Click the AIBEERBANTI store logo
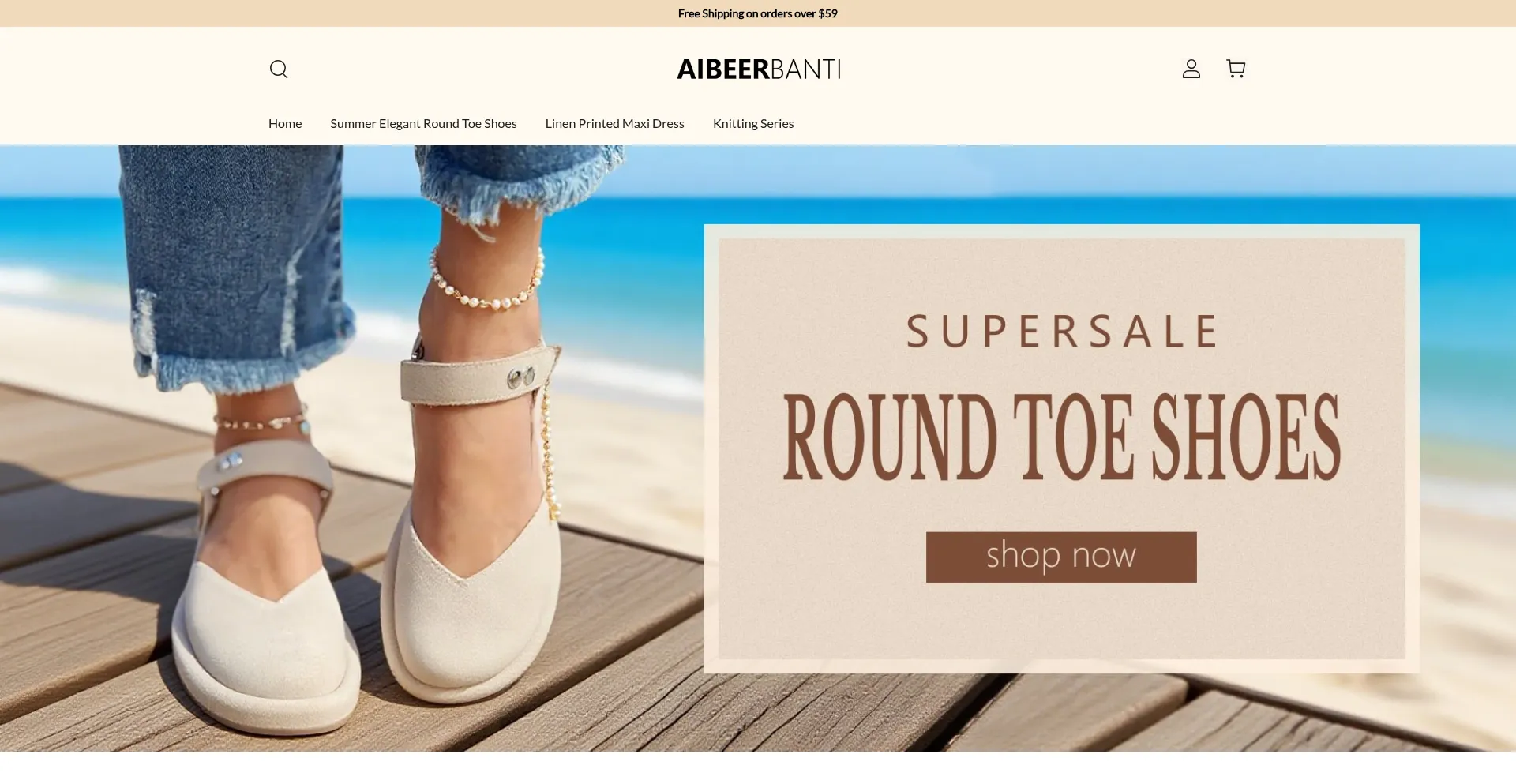 (x=758, y=69)
